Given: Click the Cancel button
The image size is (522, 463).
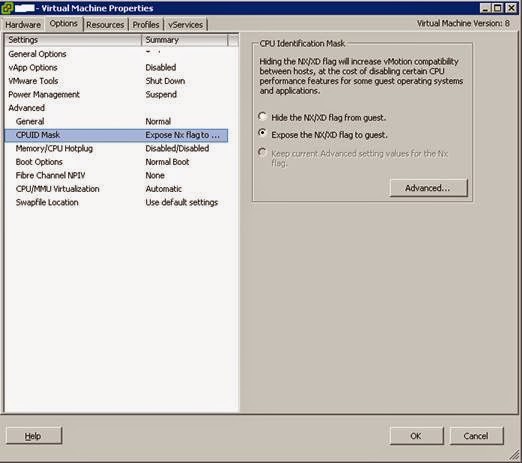Looking at the screenshot, I should (476, 436).
